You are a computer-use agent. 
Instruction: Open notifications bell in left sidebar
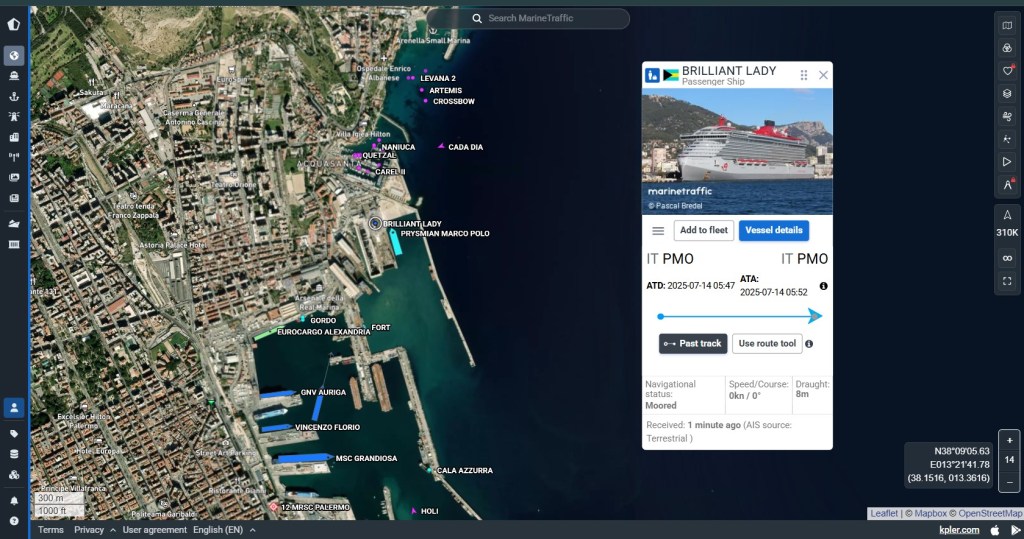(x=14, y=500)
